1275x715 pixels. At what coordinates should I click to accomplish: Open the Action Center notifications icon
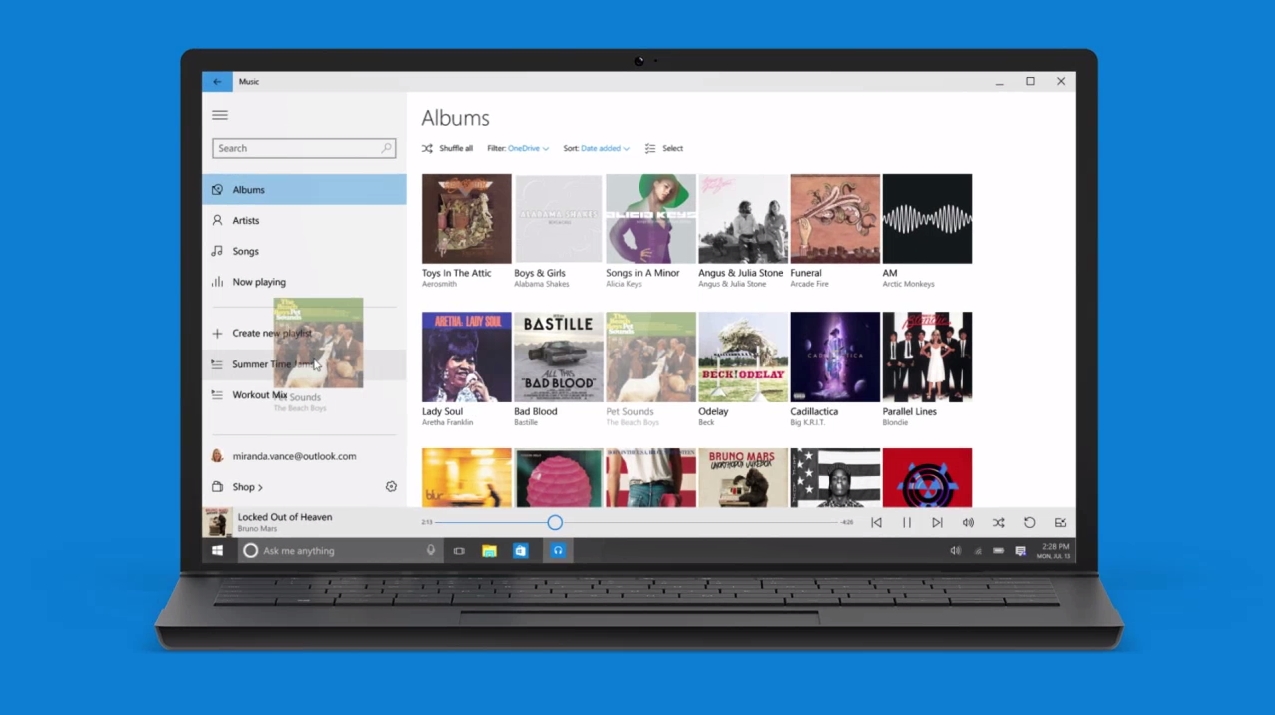click(1020, 551)
